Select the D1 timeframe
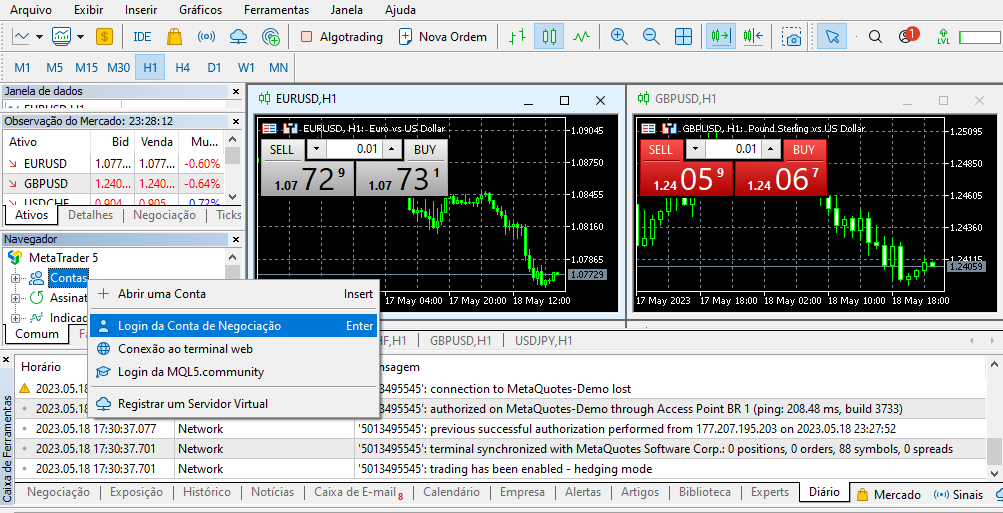This screenshot has width=1003, height=513. click(214, 67)
